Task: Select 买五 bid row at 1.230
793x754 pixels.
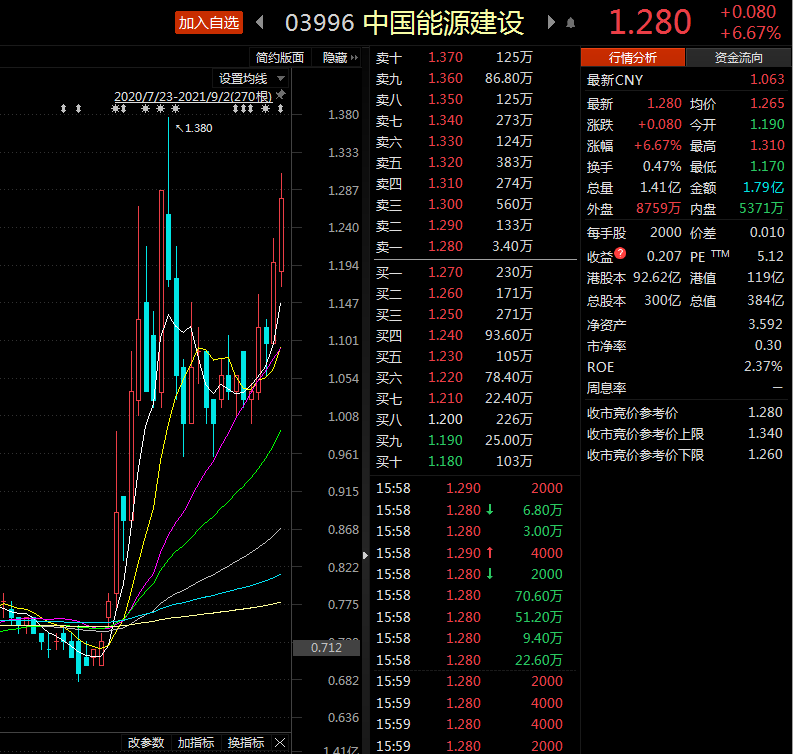Action: click(x=474, y=356)
